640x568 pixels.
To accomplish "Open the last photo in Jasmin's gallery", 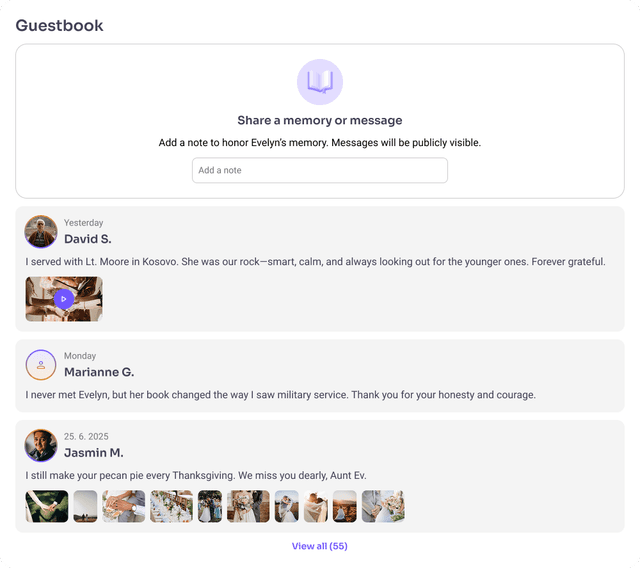I will 383,506.
